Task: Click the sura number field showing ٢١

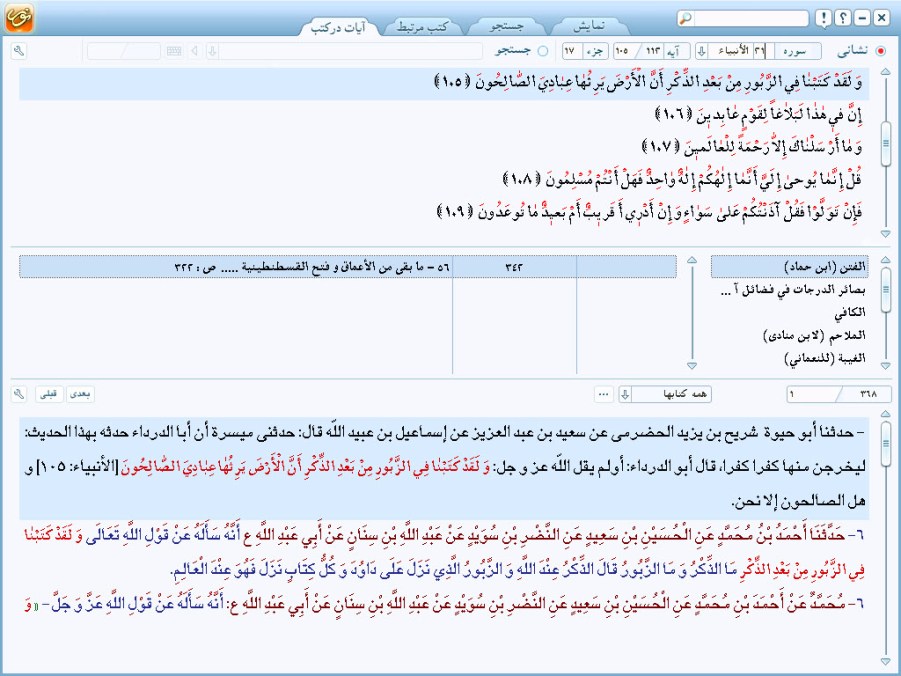Action: (760, 51)
